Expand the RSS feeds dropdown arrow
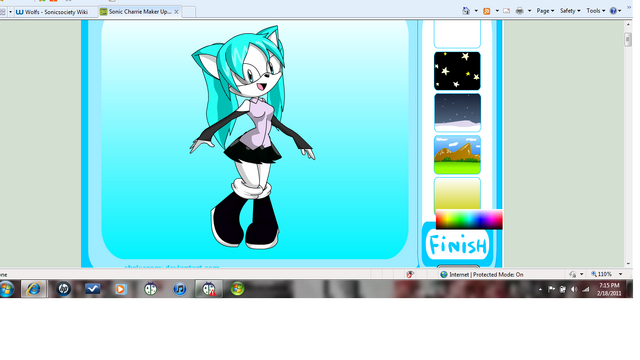 pos(497,11)
